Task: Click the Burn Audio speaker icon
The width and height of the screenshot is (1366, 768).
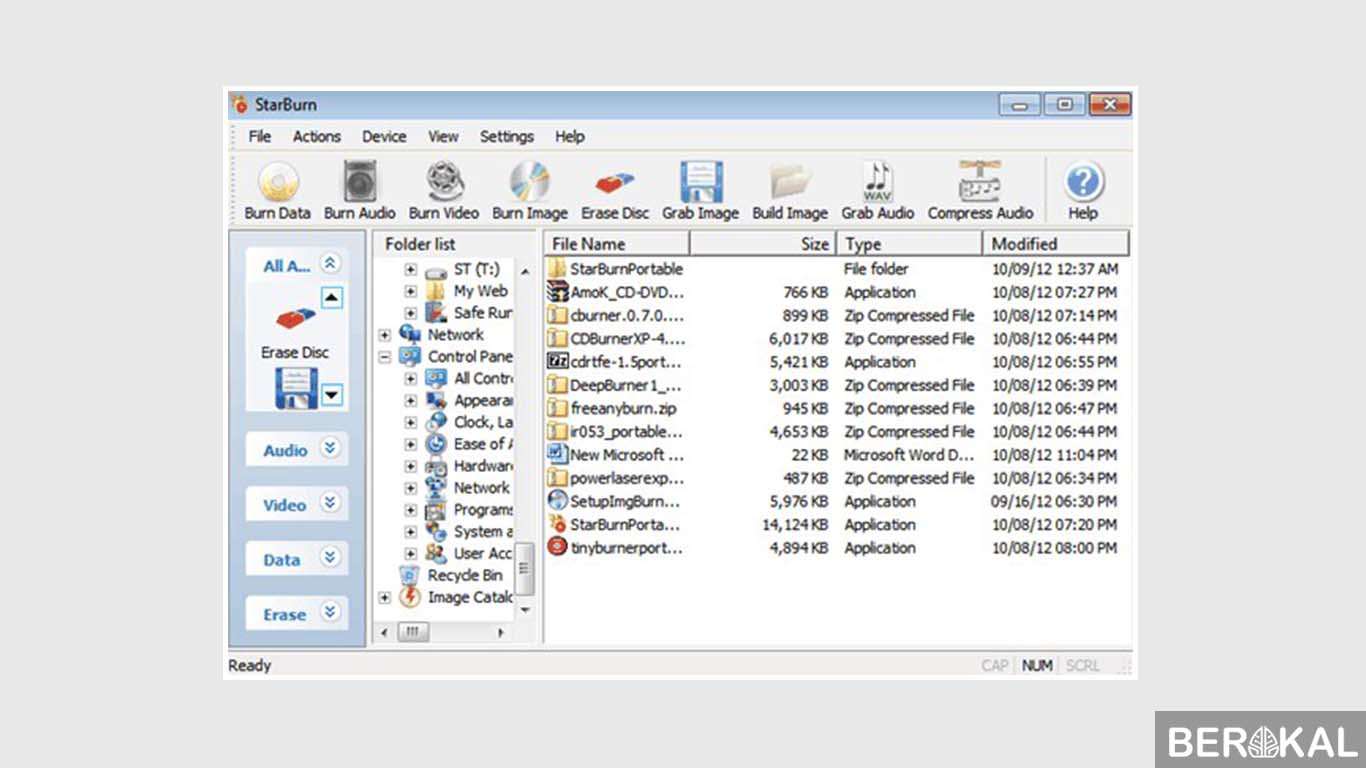Action: tap(360, 183)
